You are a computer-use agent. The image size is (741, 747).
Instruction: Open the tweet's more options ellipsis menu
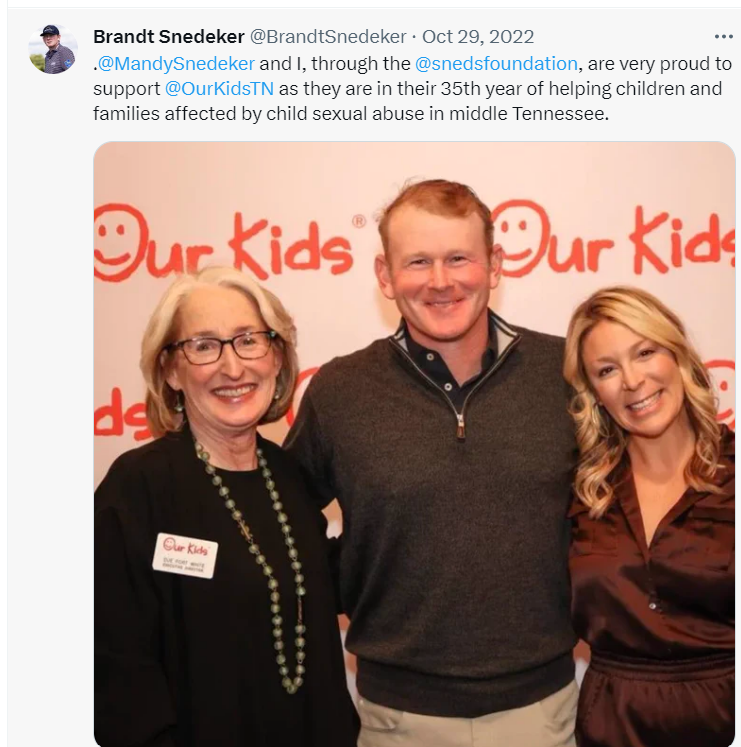coord(723,37)
